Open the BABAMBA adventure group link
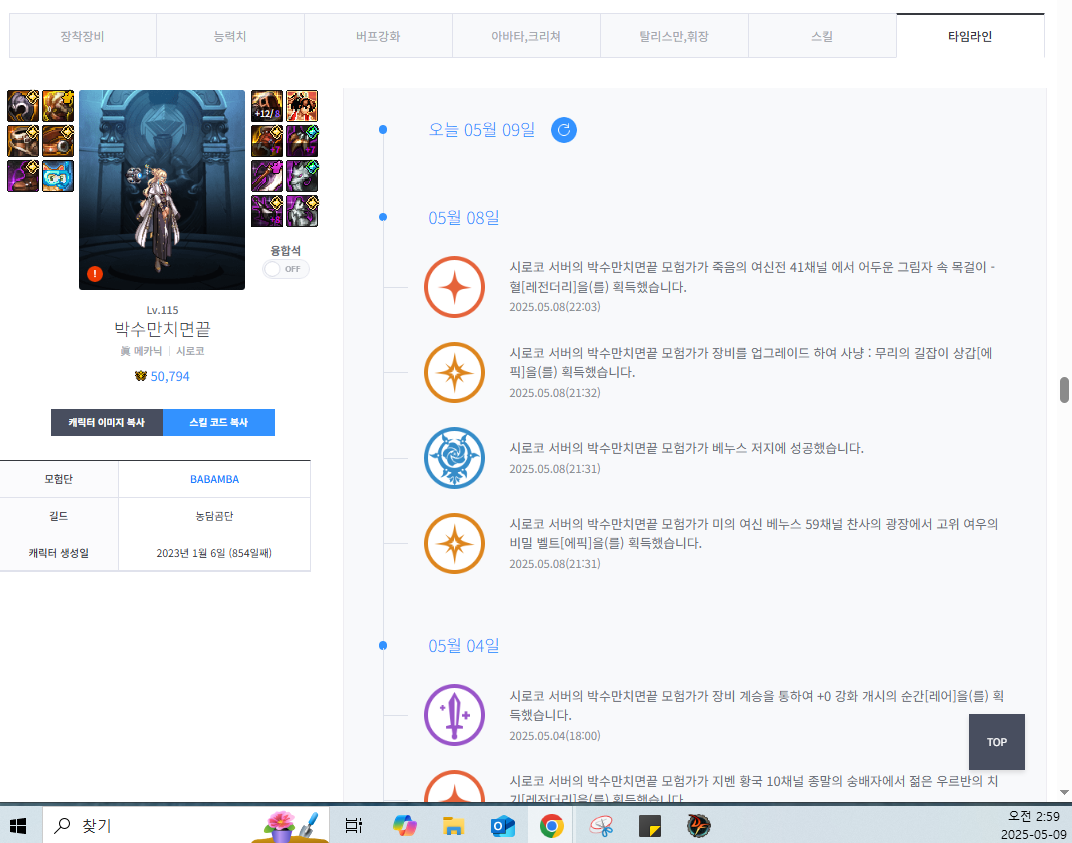 tap(214, 479)
